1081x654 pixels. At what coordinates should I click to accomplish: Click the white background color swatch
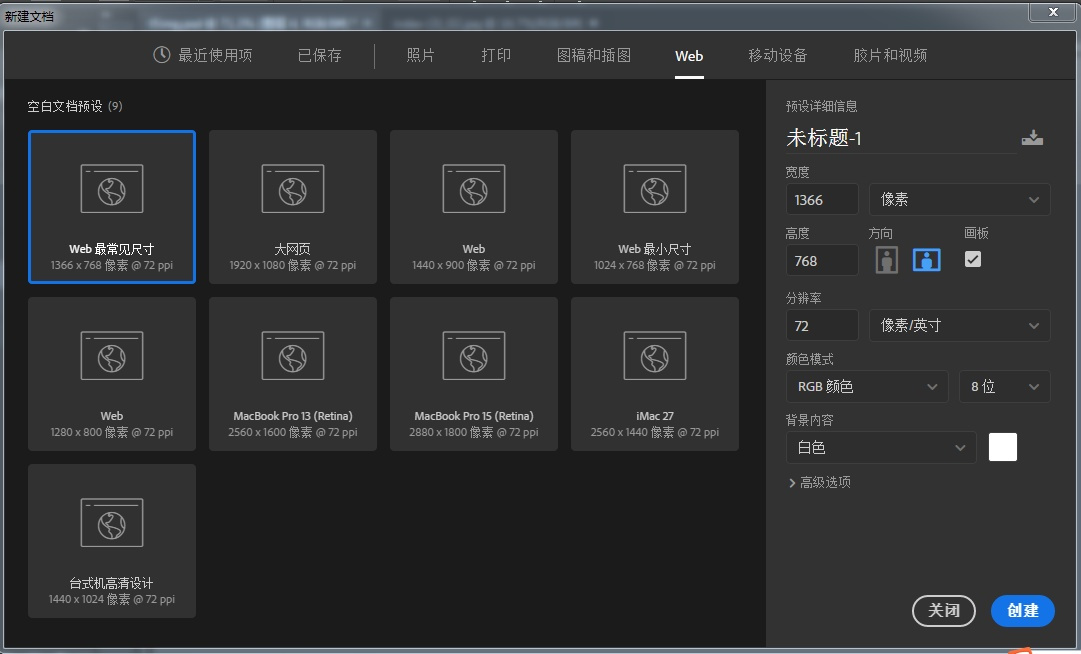pos(1002,447)
